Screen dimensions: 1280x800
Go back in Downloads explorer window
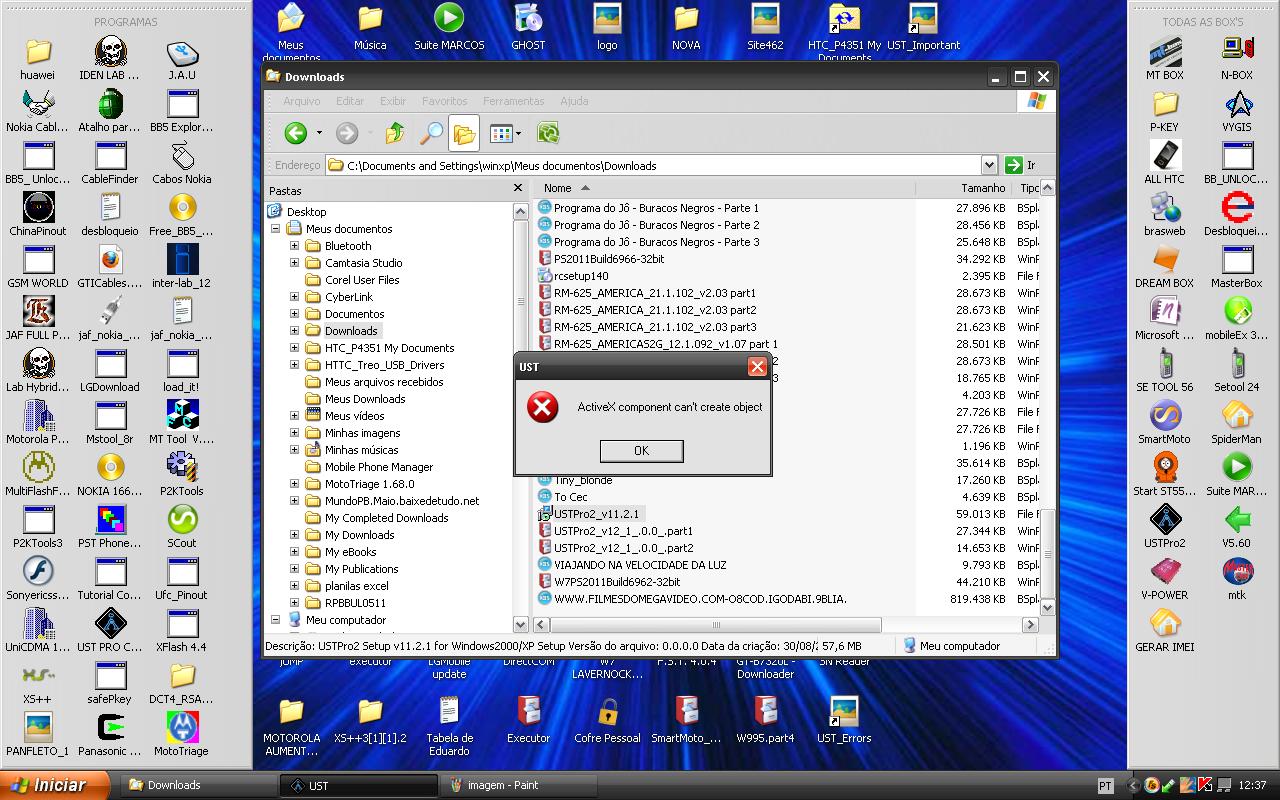pos(295,133)
